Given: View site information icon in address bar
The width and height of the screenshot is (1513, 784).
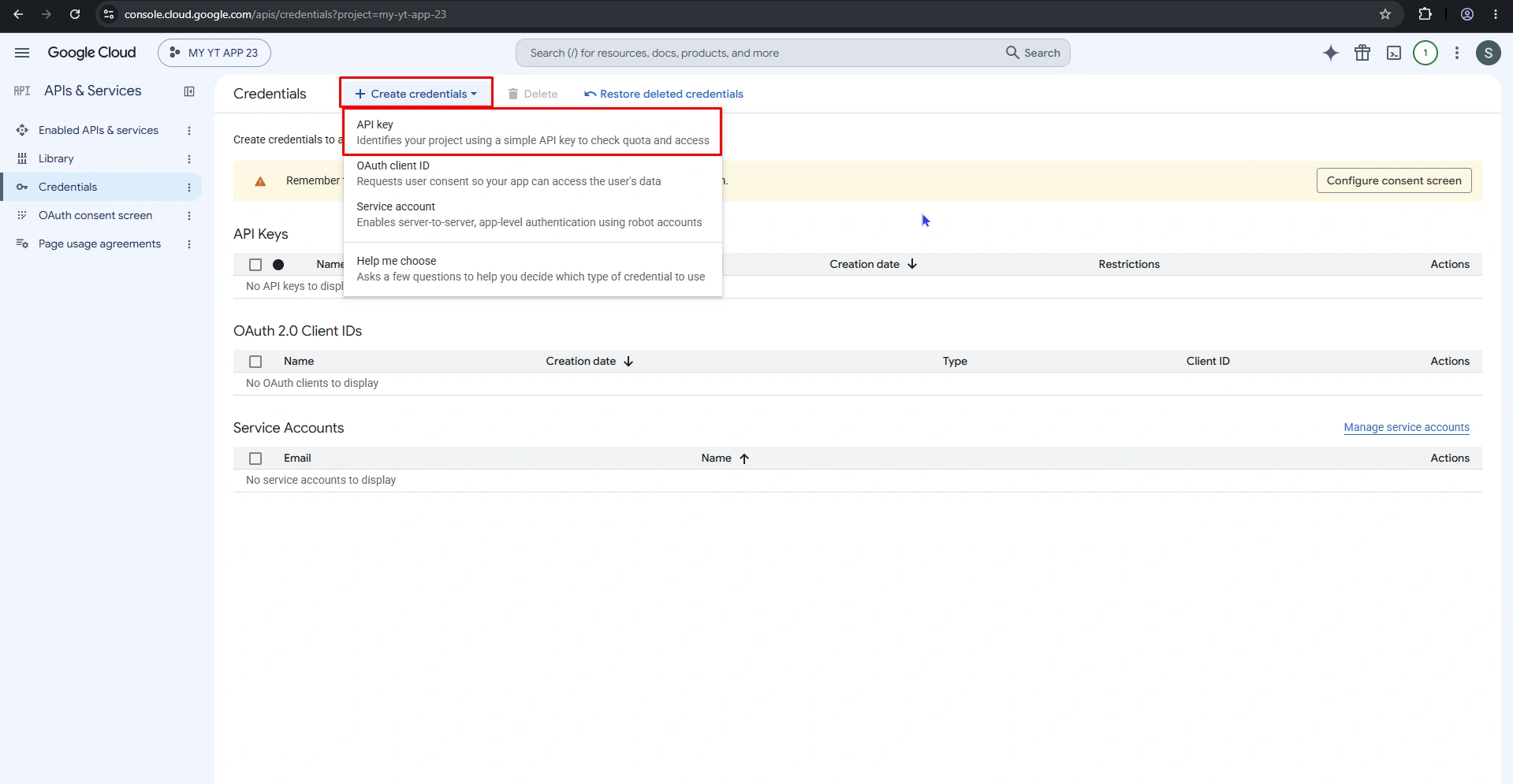Looking at the screenshot, I should coord(109,14).
